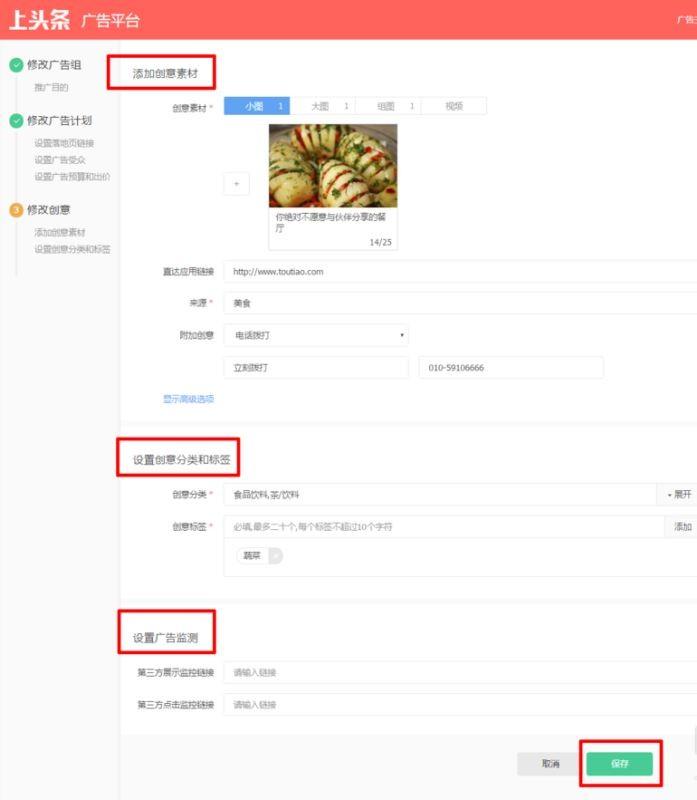697x800 pixels.
Task: Click the potato dish creative thumbnail
Action: click(332, 165)
